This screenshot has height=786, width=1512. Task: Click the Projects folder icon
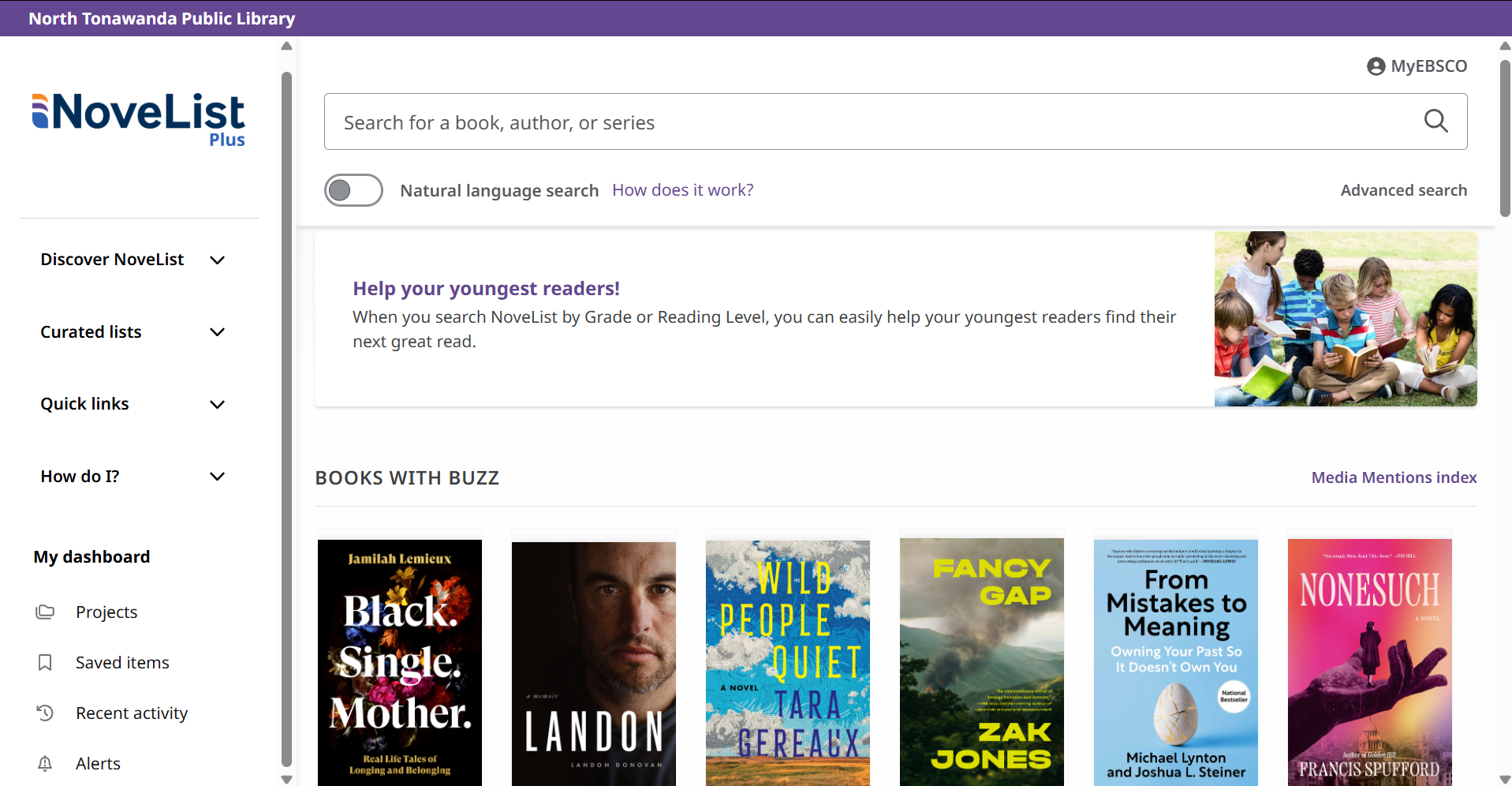click(45, 612)
